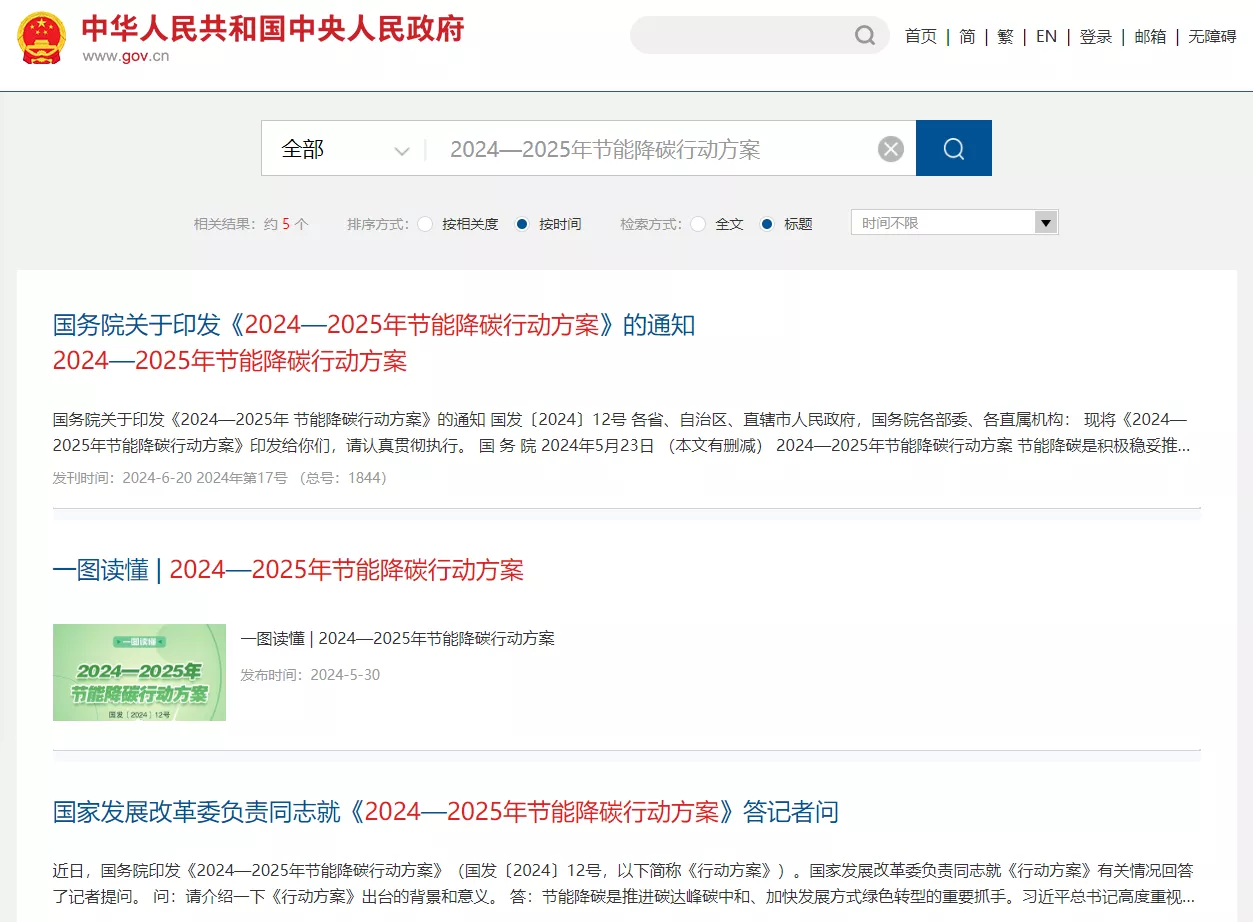
Task: Select full-text search radio (全文)
Action: tap(698, 224)
